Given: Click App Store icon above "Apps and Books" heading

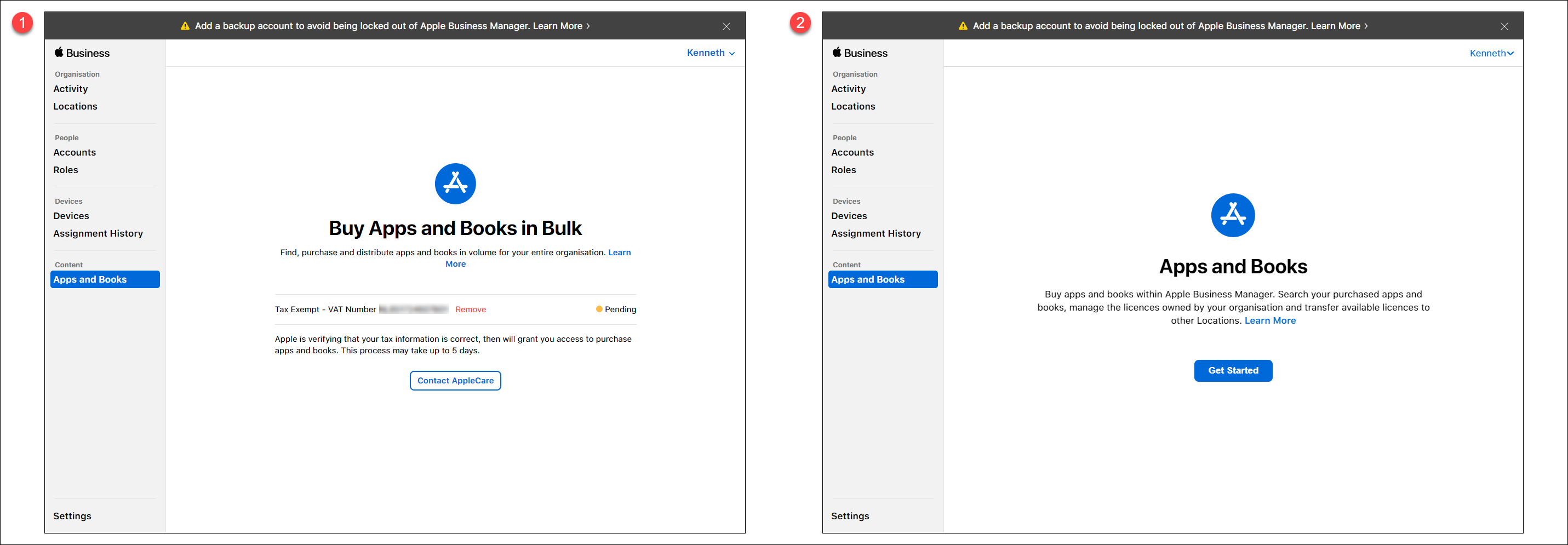Looking at the screenshot, I should coord(1233,215).
